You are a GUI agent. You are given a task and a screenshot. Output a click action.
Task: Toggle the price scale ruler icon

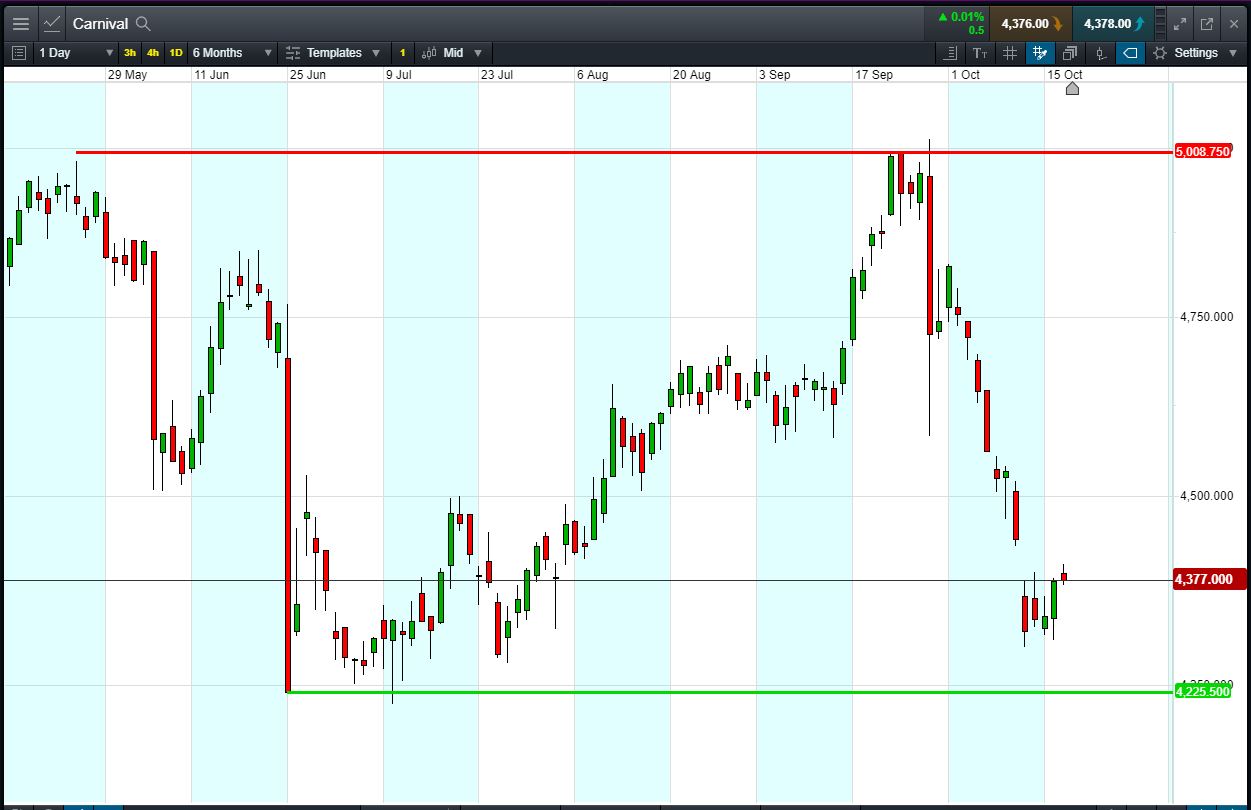pos(949,53)
